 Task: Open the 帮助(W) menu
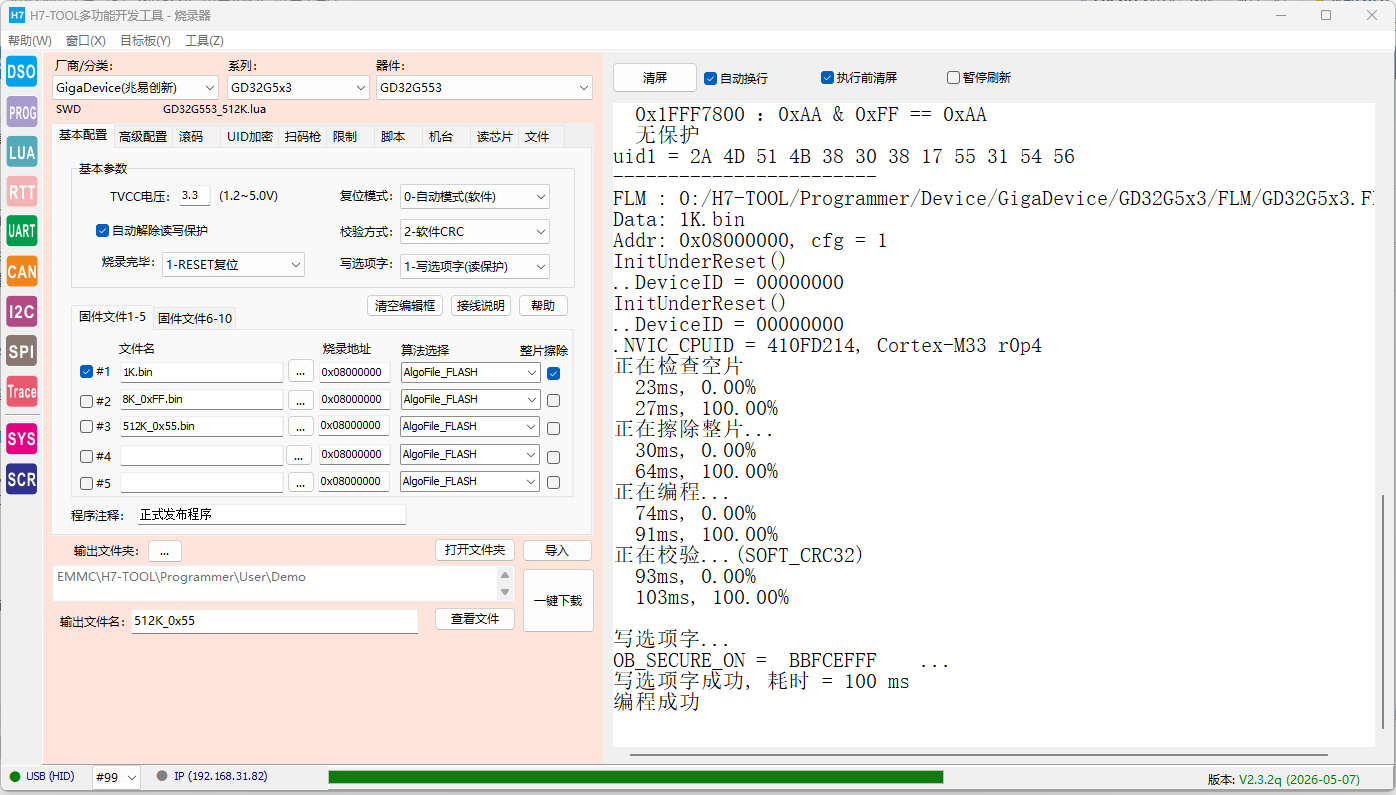30,41
